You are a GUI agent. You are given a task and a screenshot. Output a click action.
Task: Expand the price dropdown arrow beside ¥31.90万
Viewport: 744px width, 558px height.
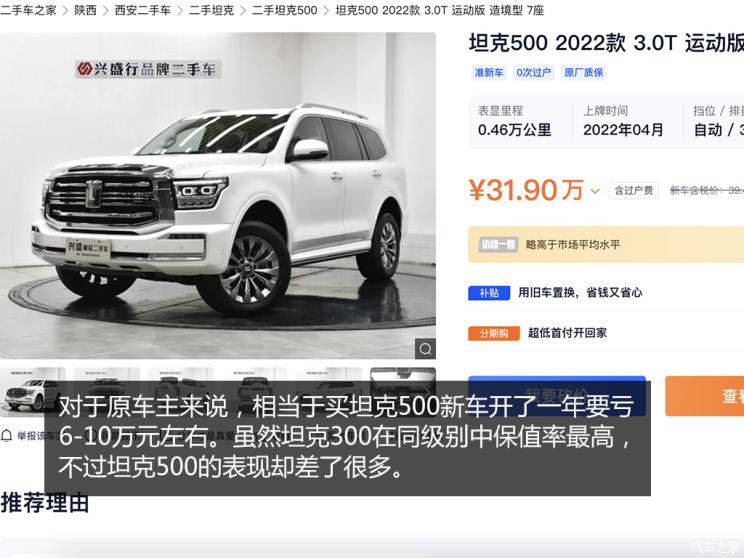[x=595, y=191]
